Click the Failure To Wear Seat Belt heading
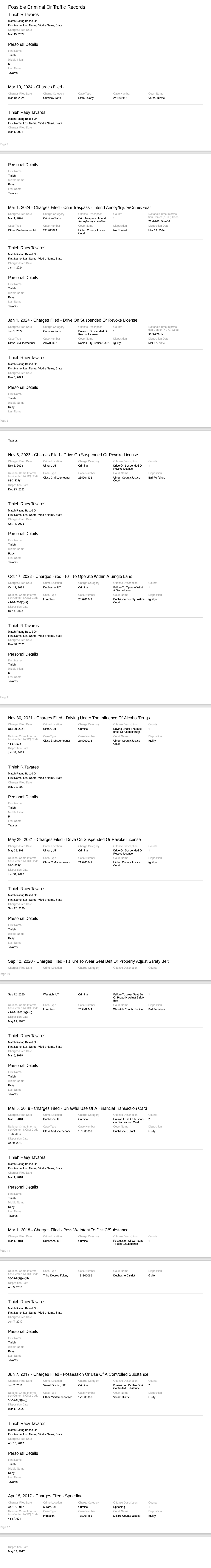This screenshot has height=1568, width=211. pyautogui.click(x=88, y=962)
